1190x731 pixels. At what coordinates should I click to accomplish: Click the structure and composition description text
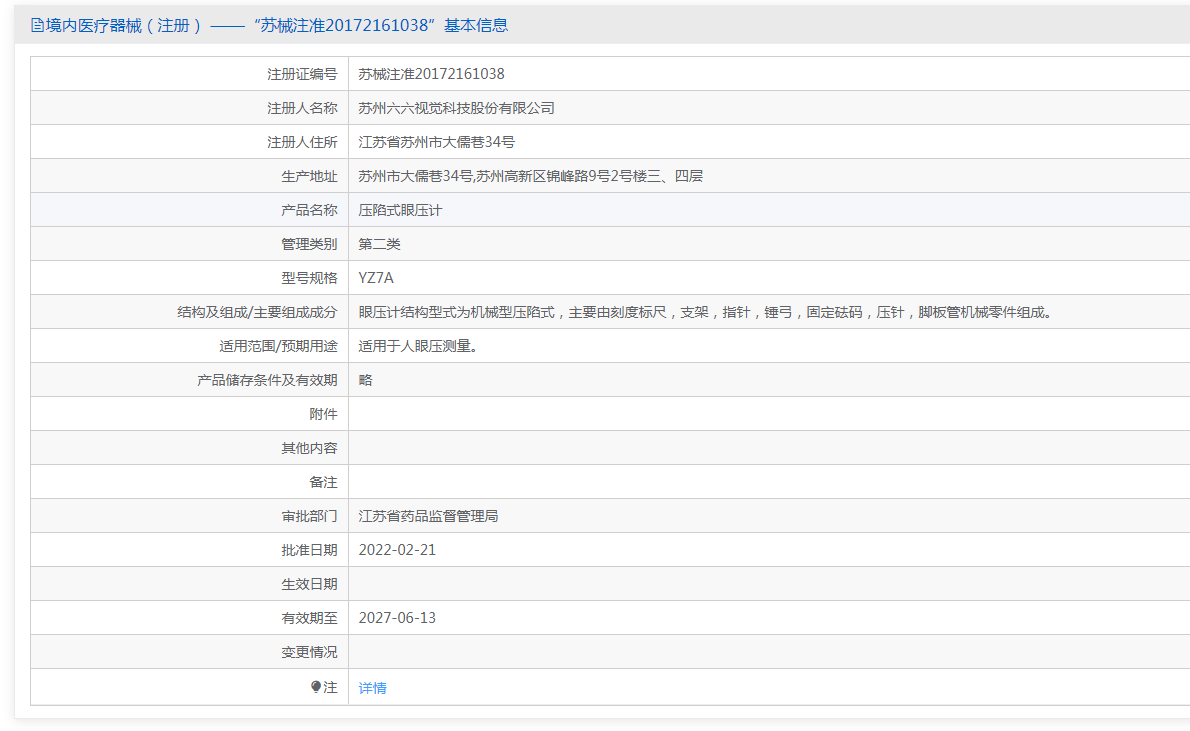click(x=707, y=312)
